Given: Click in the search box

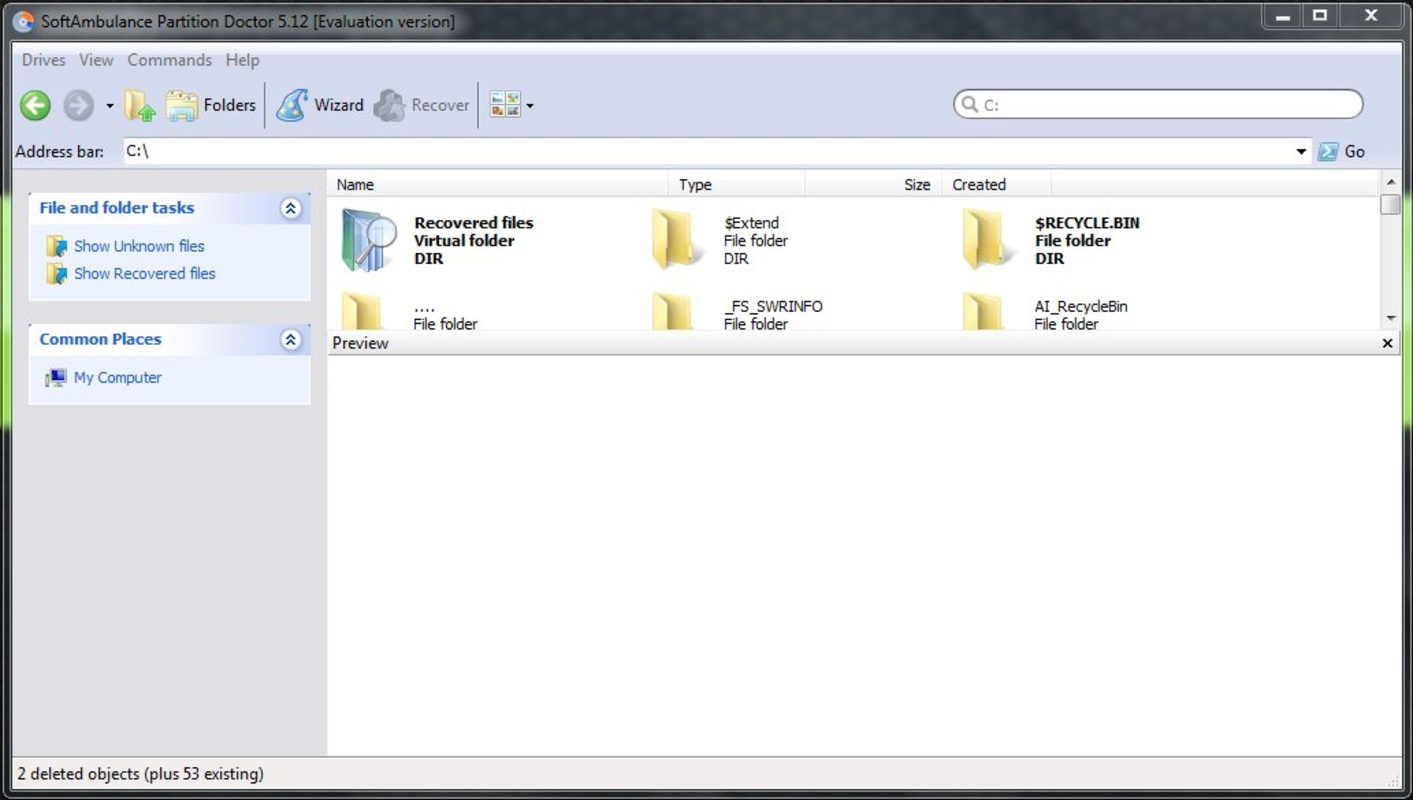Looking at the screenshot, I should click(1158, 104).
